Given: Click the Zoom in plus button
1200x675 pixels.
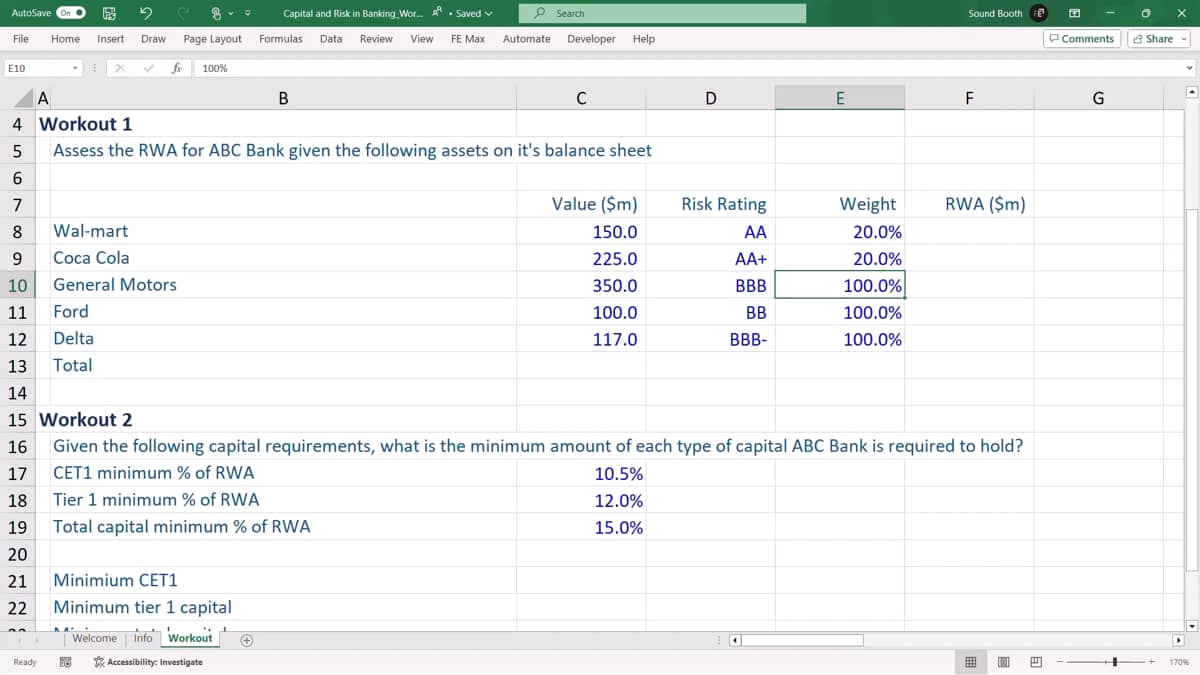Looking at the screenshot, I should tap(1152, 662).
